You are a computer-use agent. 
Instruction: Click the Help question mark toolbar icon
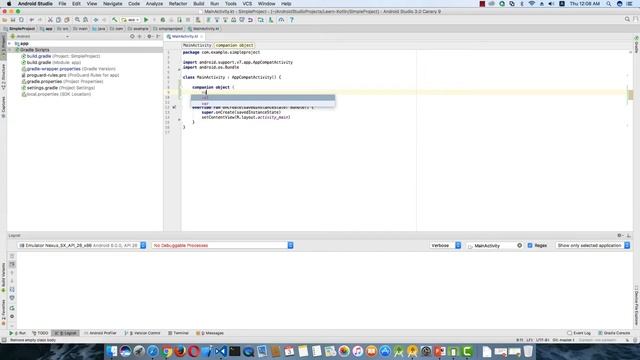291,20
